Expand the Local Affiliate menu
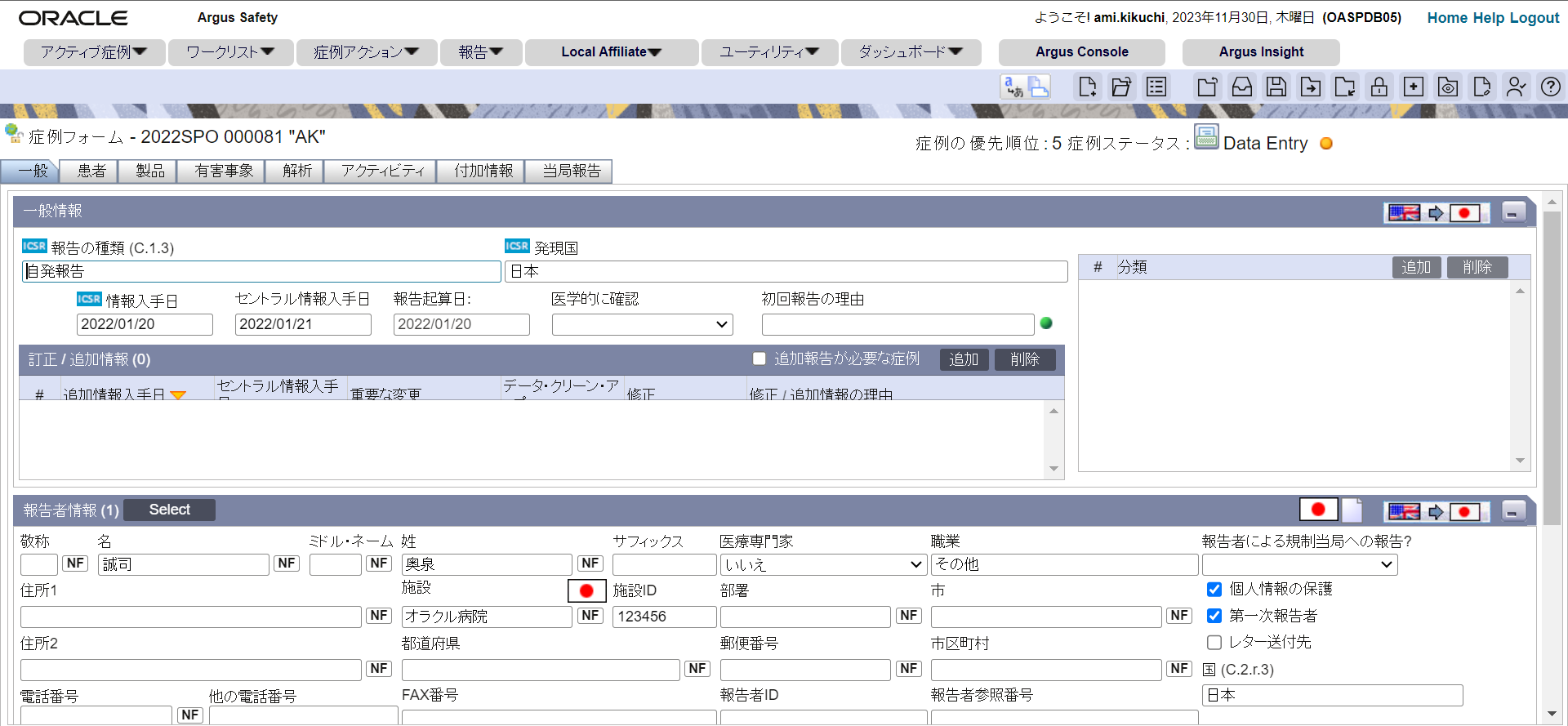Viewport: 1568px width, 726px height. [x=612, y=52]
